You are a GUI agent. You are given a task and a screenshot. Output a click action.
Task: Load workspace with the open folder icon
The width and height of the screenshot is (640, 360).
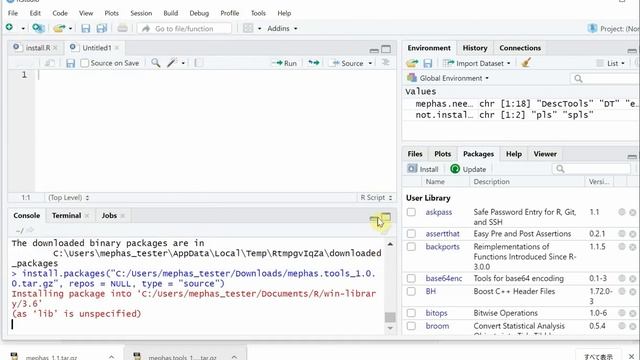click(x=412, y=63)
